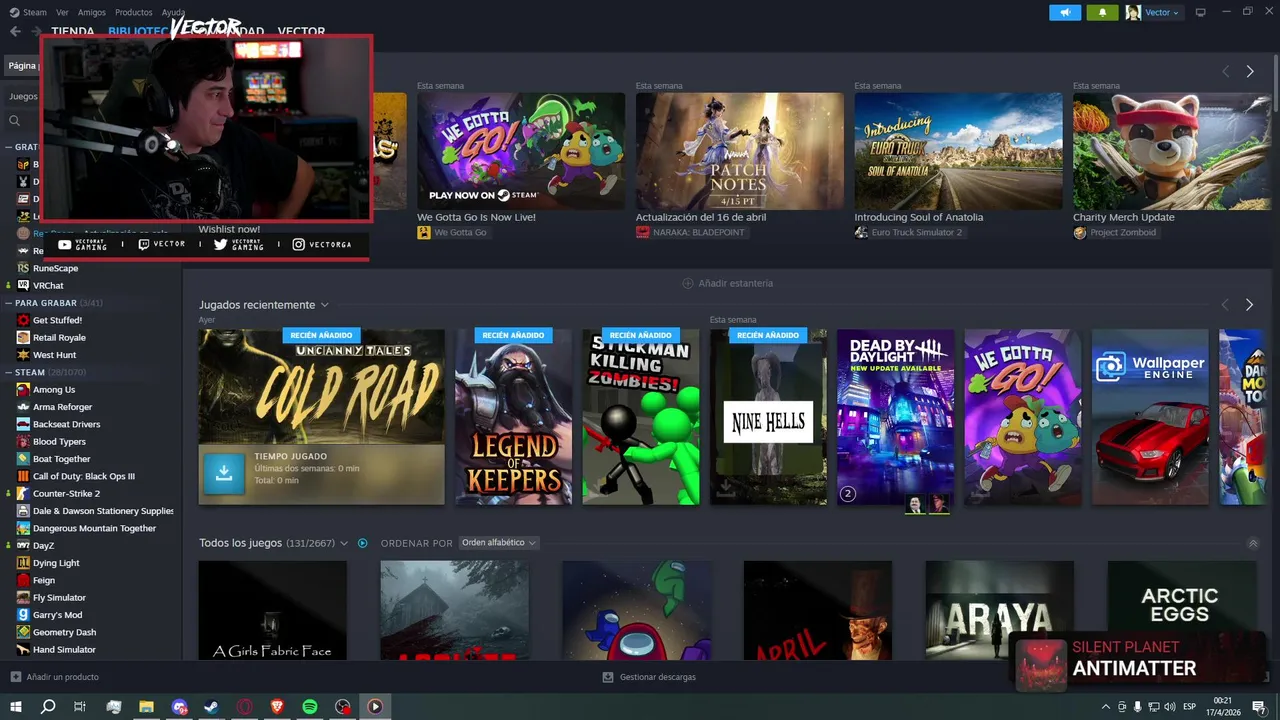Collapse the PARA GRABAR category
Image resolution: width=1280 pixels, height=720 pixels.
tap(8, 302)
